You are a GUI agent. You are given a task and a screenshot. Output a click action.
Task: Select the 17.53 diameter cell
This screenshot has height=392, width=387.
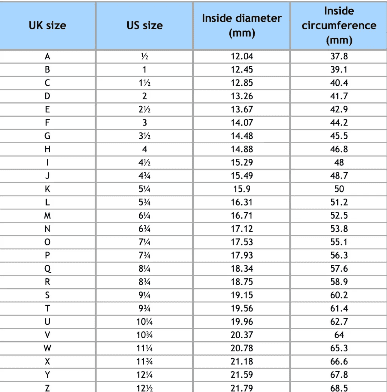click(242, 242)
